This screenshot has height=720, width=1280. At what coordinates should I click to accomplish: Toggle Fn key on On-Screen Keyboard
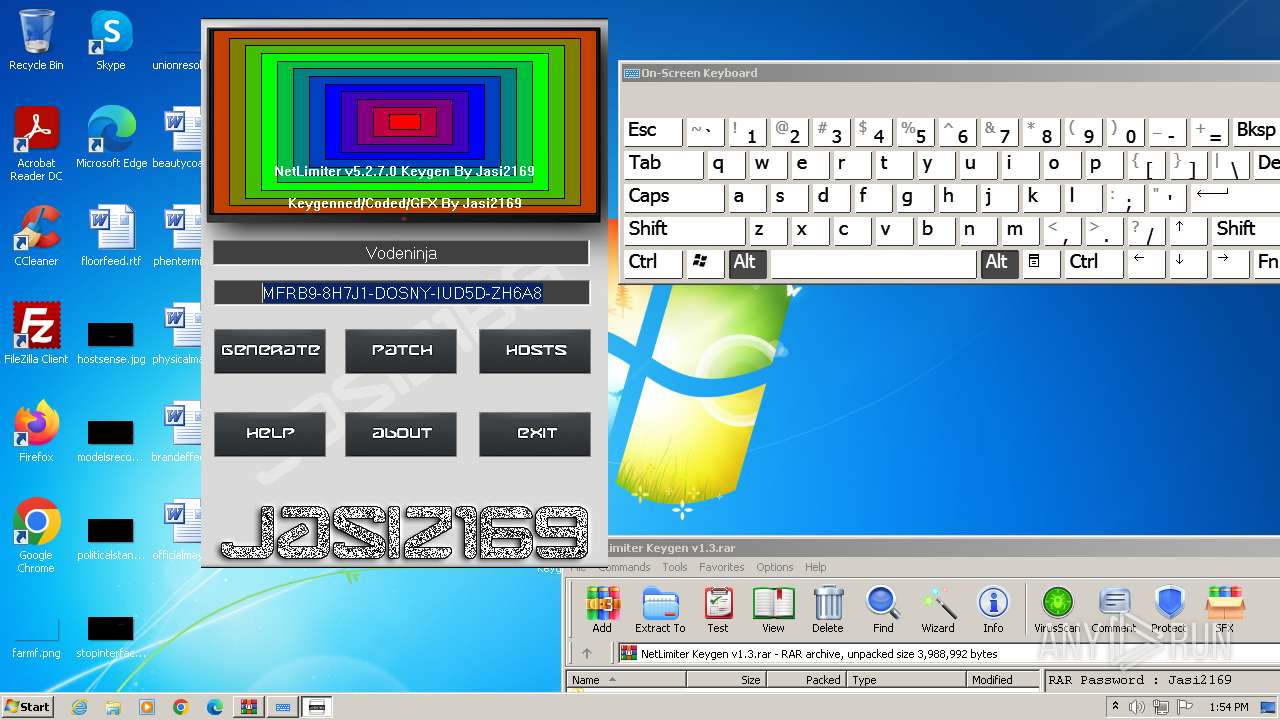[x=1267, y=262]
